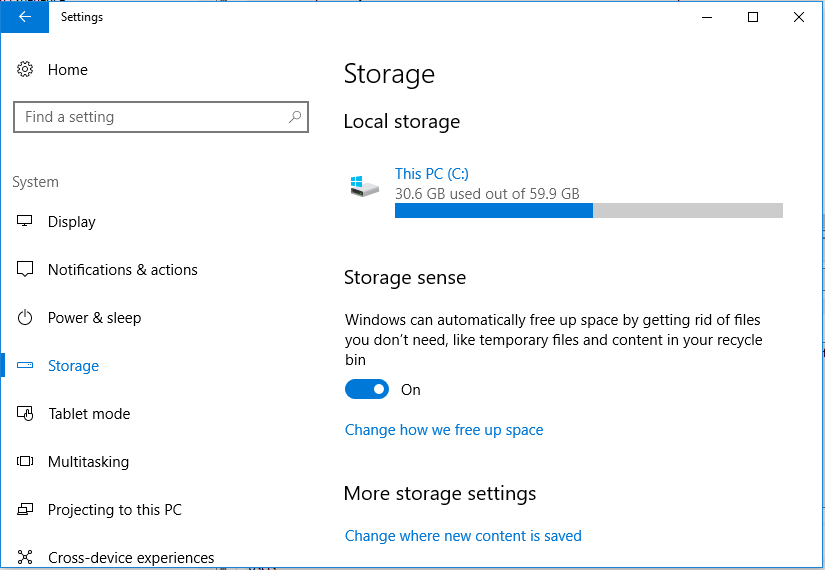Select Display settings label

tap(72, 222)
